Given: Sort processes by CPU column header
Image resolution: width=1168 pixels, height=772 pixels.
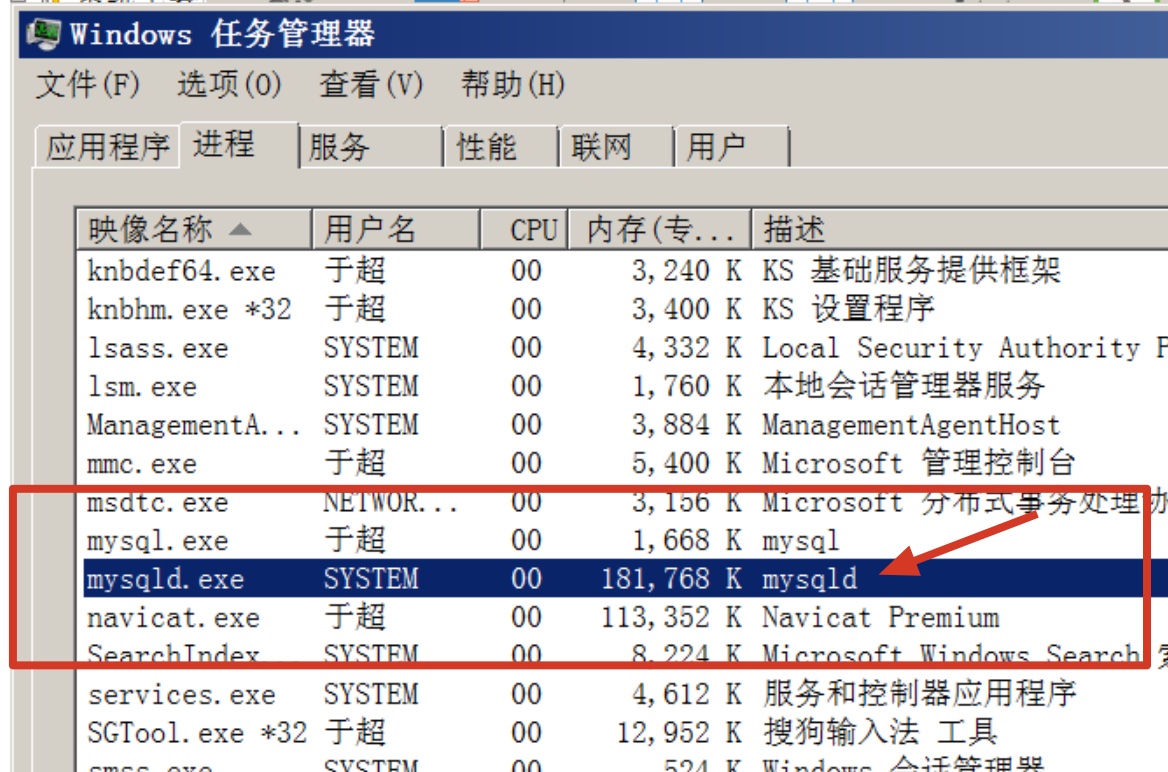Looking at the screenshot, I should coord(532,229).
